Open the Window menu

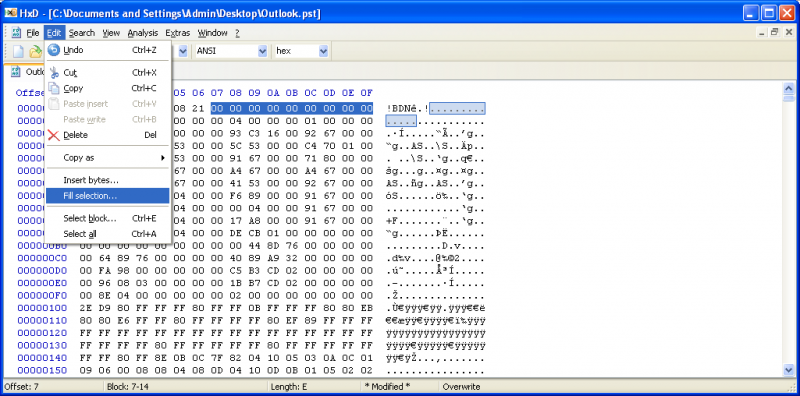tap(212, 33)
